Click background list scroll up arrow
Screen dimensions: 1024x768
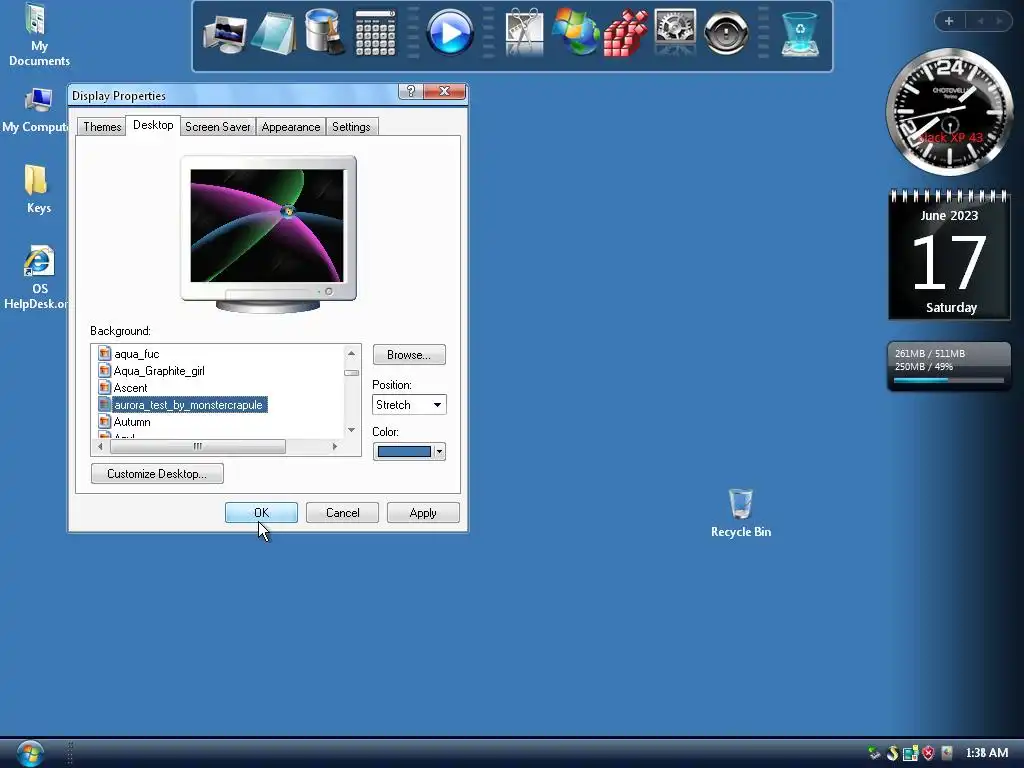[351, 353]
